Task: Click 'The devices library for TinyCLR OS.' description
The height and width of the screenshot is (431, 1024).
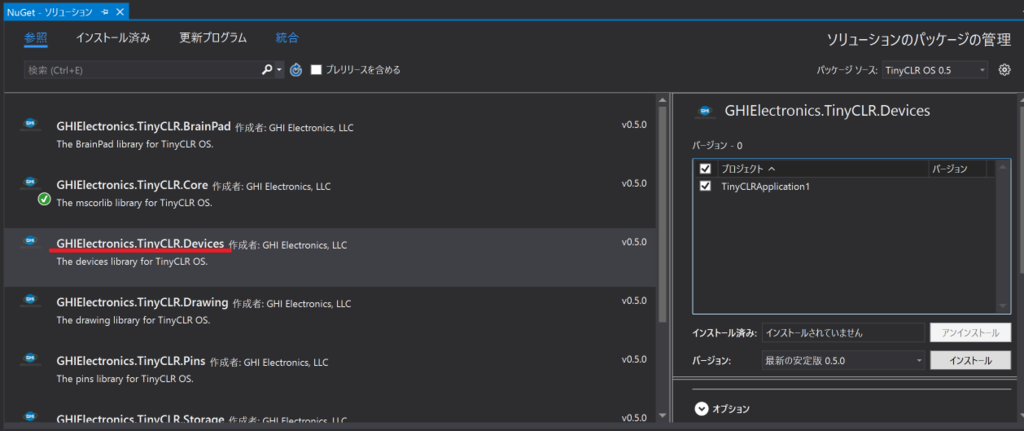Action: click(x=132, y=262)
